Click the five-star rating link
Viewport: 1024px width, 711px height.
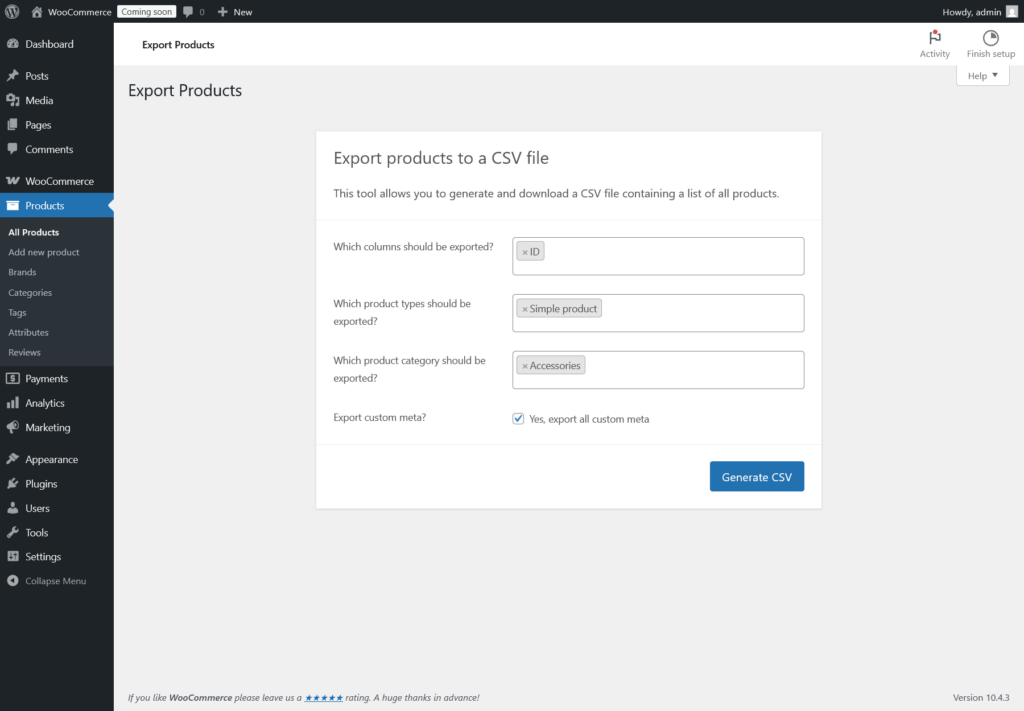[x=324, y=697]
